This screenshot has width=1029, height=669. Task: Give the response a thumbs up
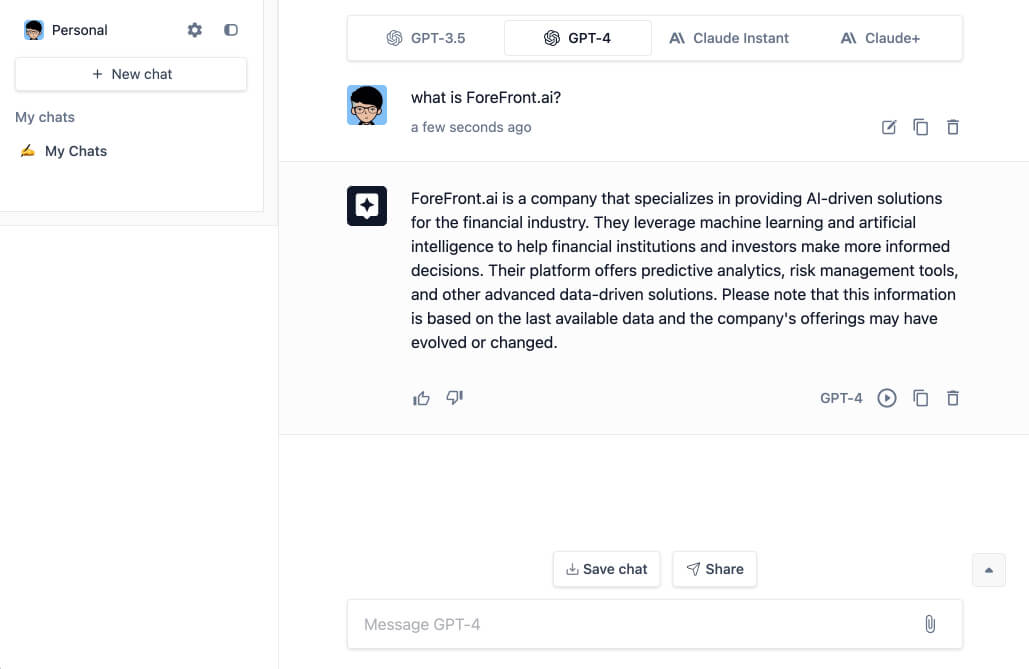(x=421, y=398)
